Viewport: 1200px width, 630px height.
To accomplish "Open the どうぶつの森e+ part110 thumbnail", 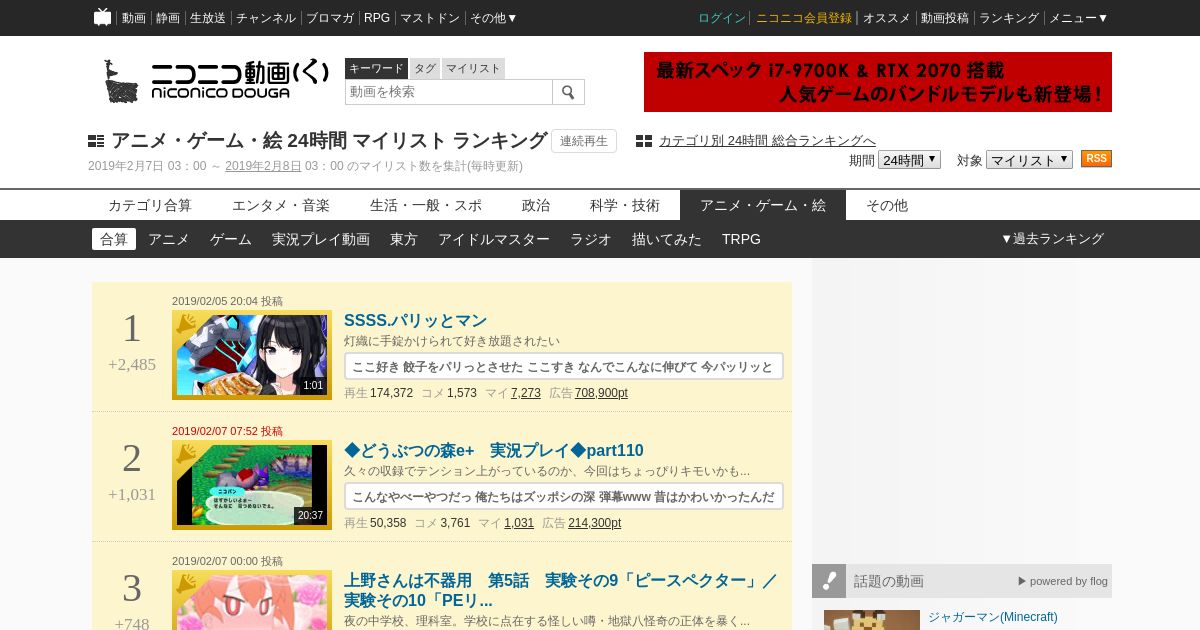I will 252,485.
